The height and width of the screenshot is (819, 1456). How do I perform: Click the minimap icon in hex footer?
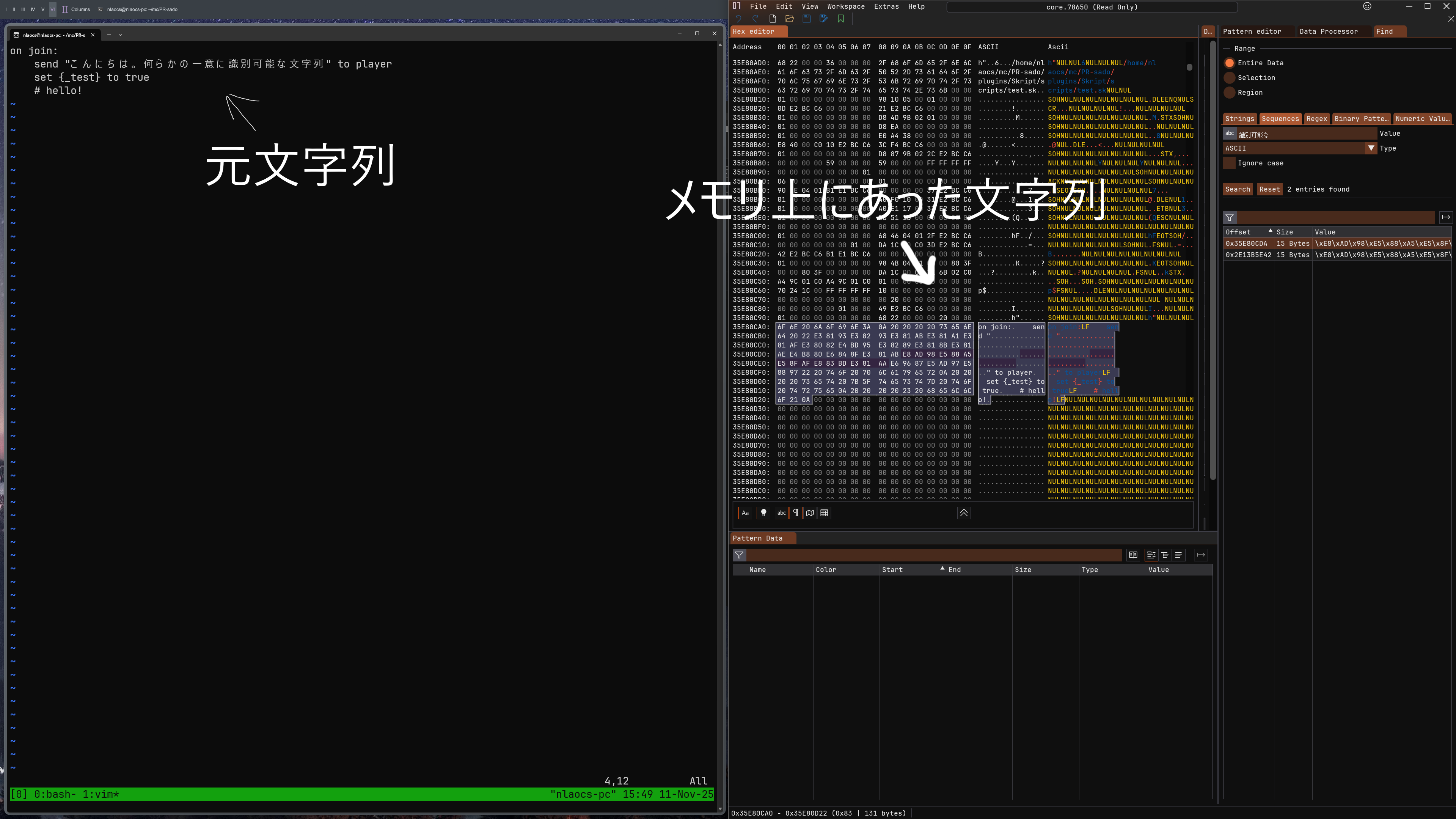pos(810,512)
